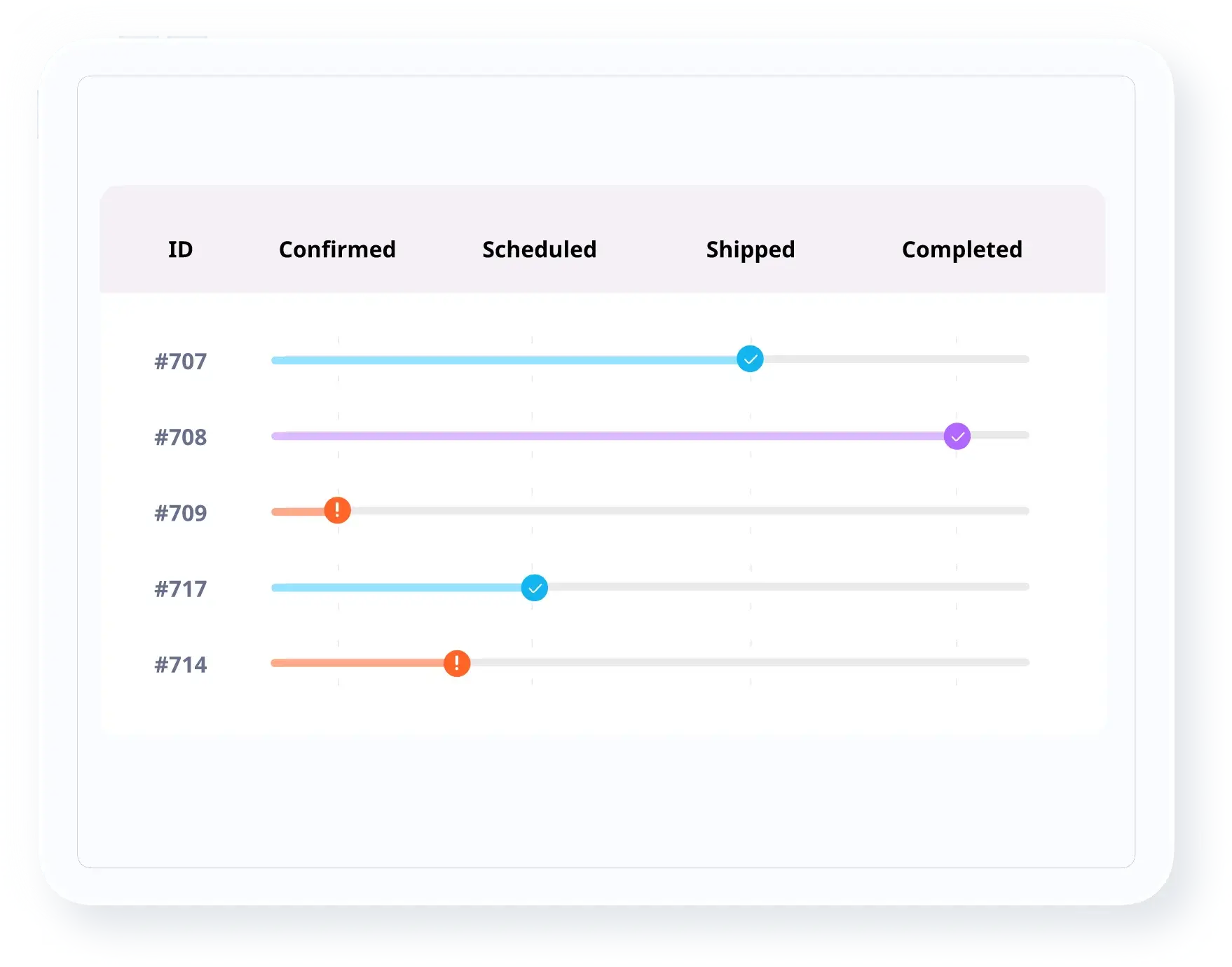Click the orange warning icon on order #709
Image resolution: width=1232 pixels, height=967 pixels.
coord(337,511)
